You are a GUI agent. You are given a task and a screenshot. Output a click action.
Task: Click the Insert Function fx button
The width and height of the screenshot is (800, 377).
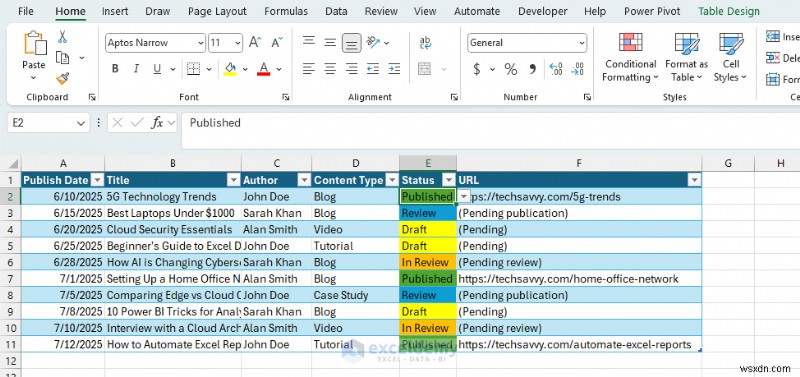click(x=157, y=123)
